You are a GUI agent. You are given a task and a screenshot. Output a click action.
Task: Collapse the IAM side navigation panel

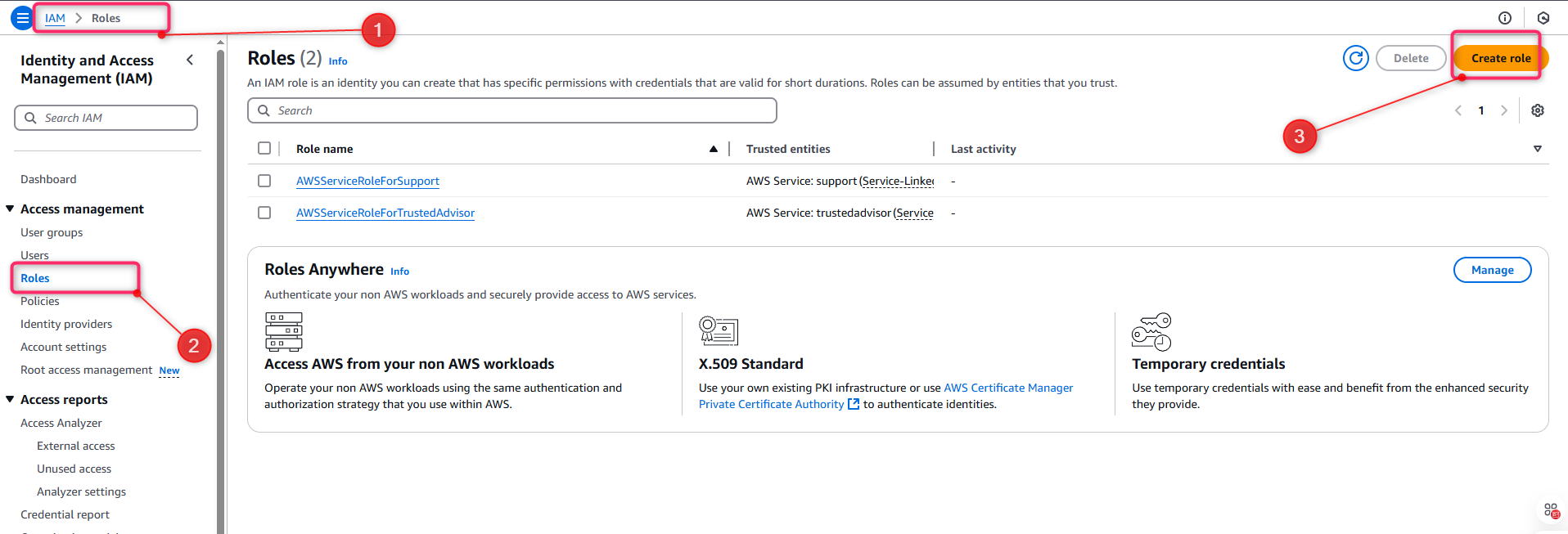pyautogui.click(x=190, y=60)
